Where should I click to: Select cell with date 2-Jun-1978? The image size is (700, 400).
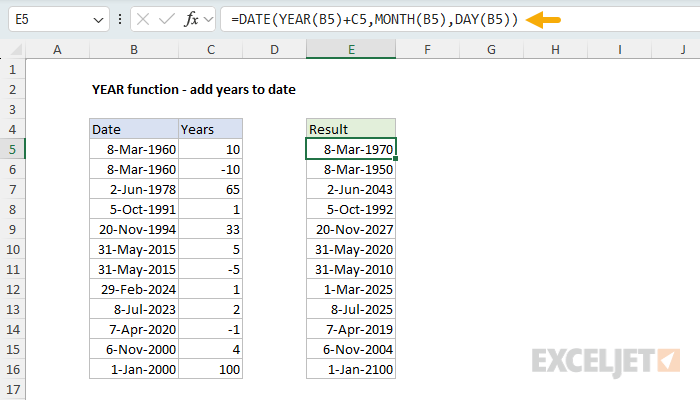(134, 189)
